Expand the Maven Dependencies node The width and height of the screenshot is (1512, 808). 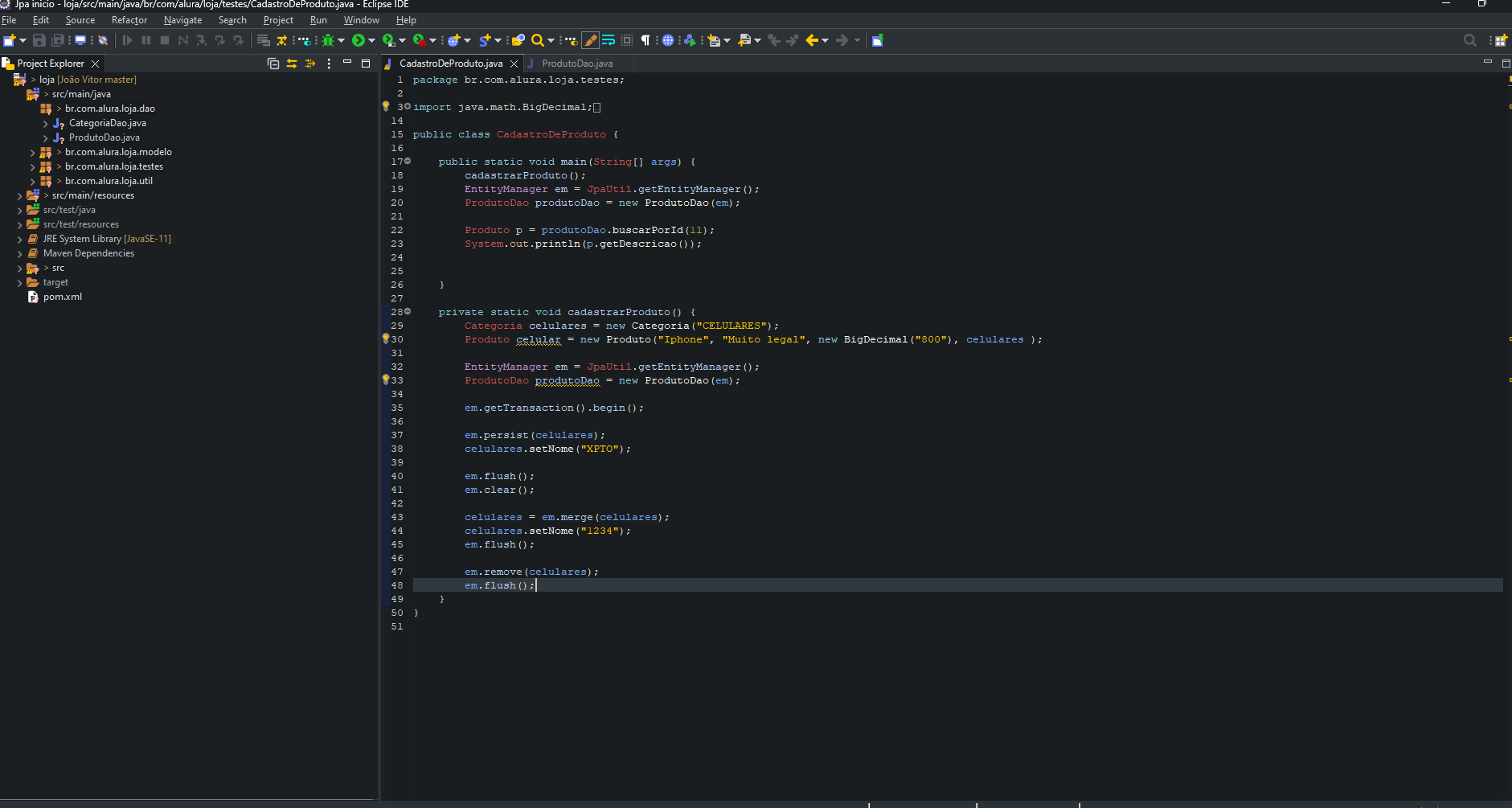[19, 253]
